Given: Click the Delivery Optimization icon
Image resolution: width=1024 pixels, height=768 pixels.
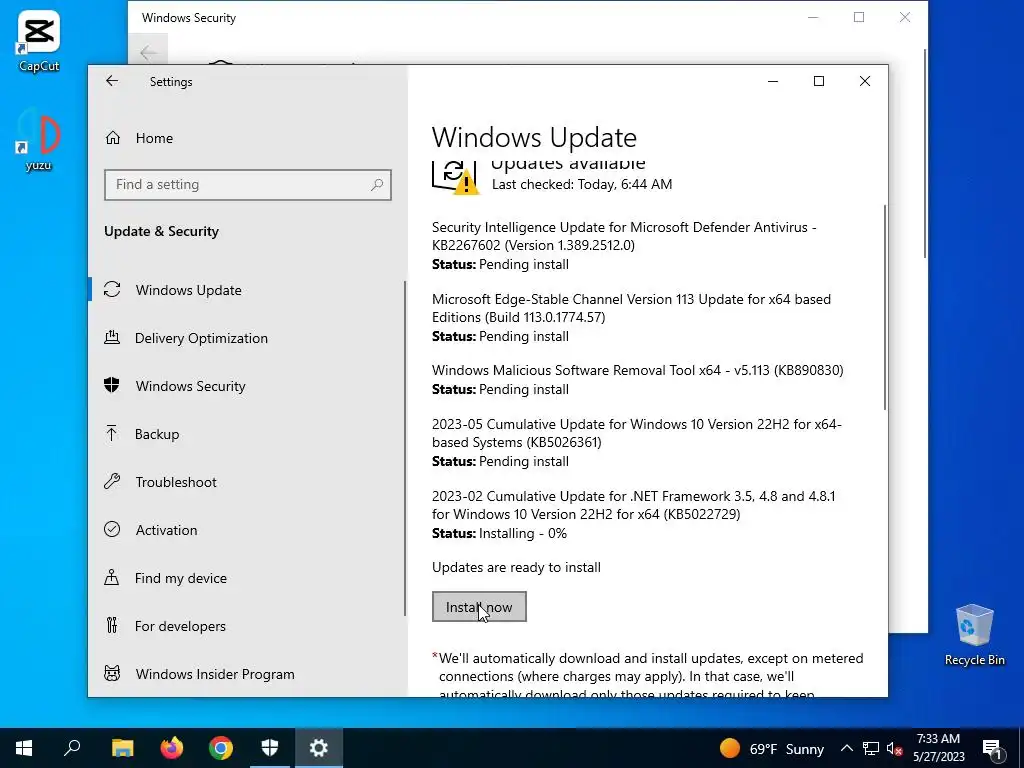Looking at the screenshot, I should 112,337.
